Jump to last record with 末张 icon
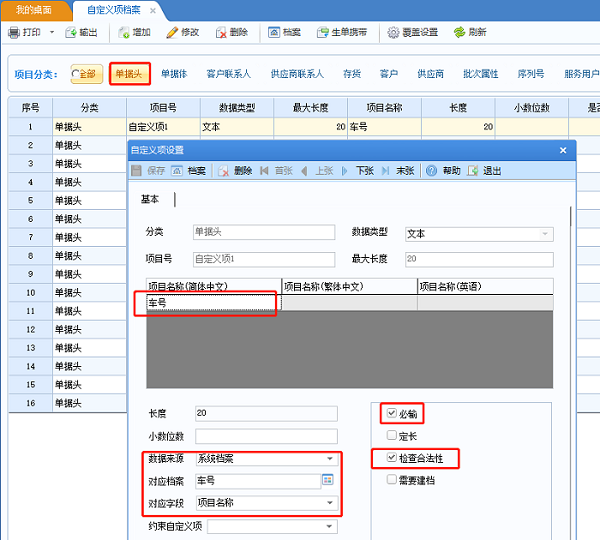The image size is (600, 540). (x=386, y=171)
